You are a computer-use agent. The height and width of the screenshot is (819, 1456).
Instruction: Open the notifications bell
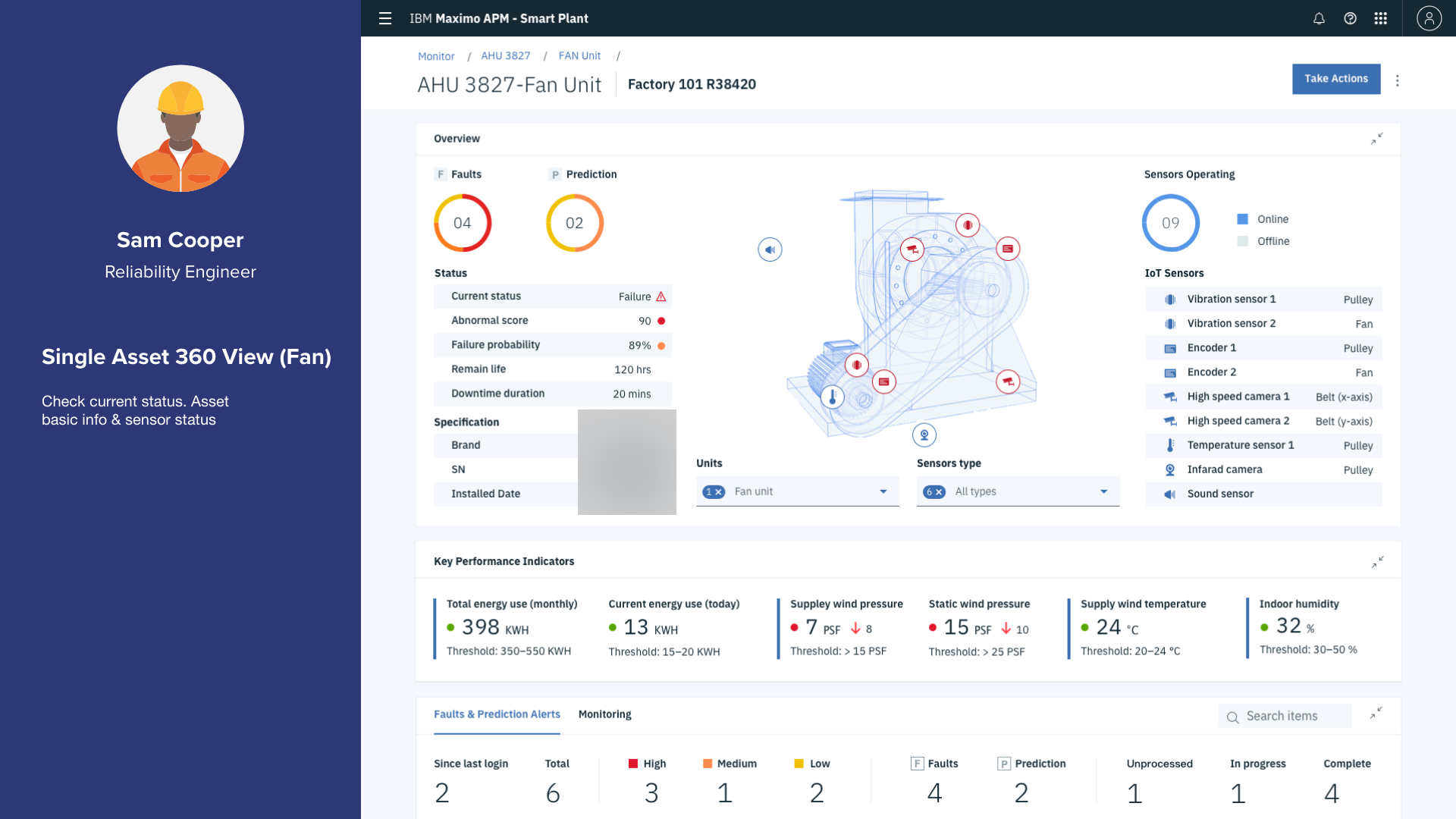click(1319, 18)
